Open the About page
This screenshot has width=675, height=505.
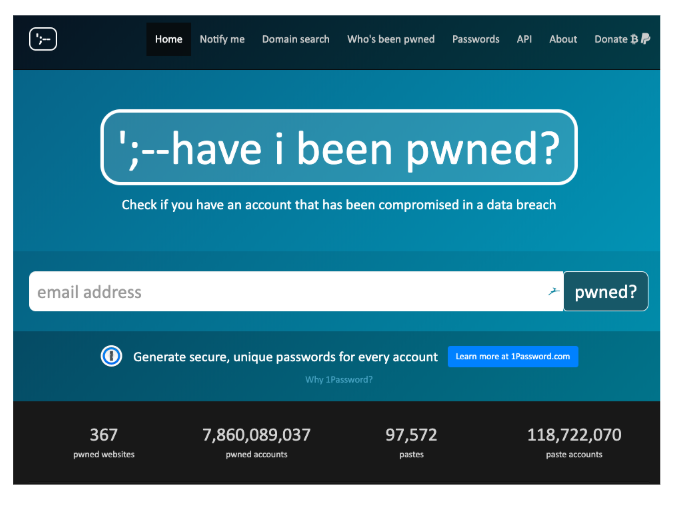(x=563, y=39)
